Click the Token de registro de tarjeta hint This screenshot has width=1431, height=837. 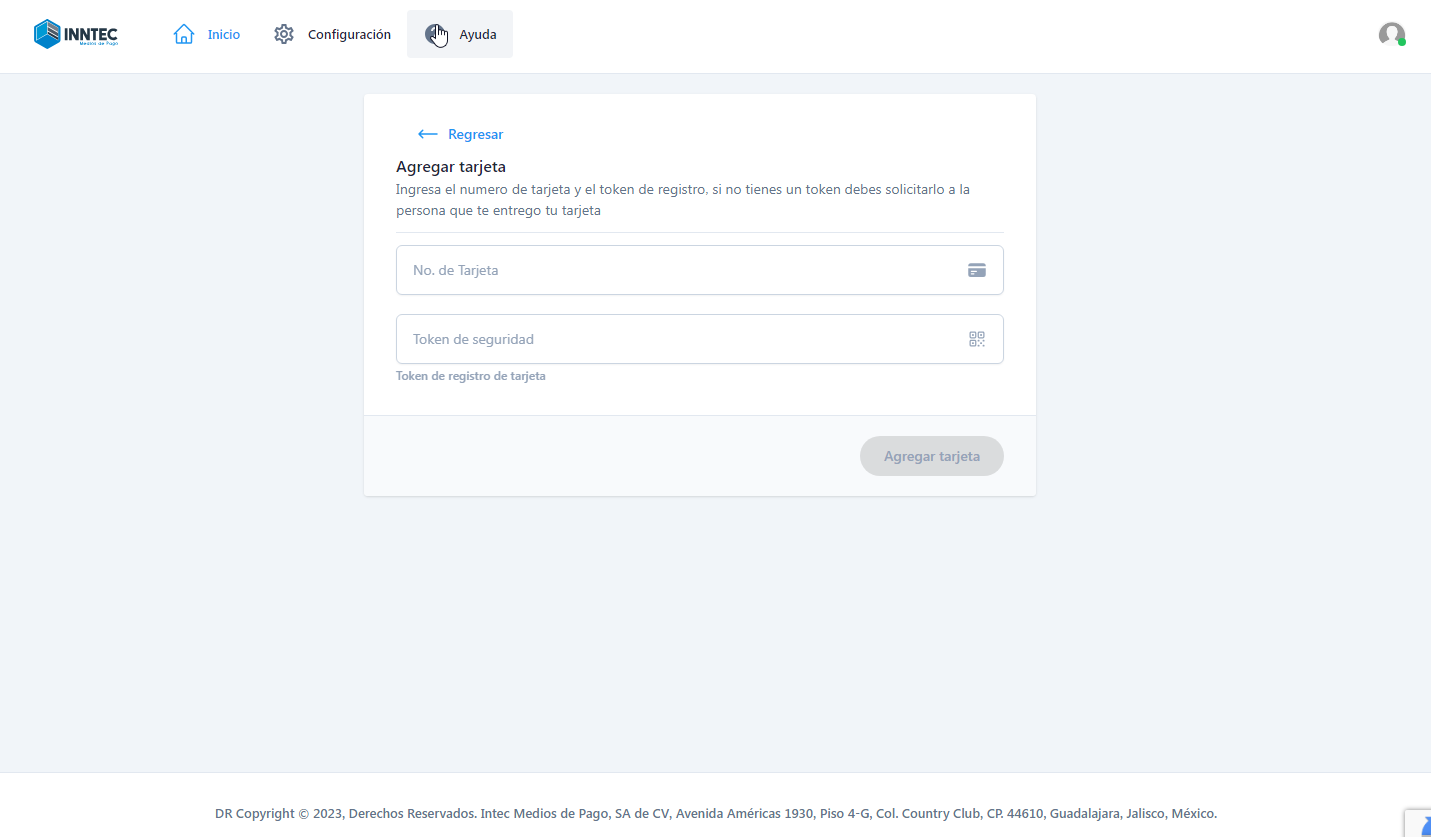tap(471, 376)
